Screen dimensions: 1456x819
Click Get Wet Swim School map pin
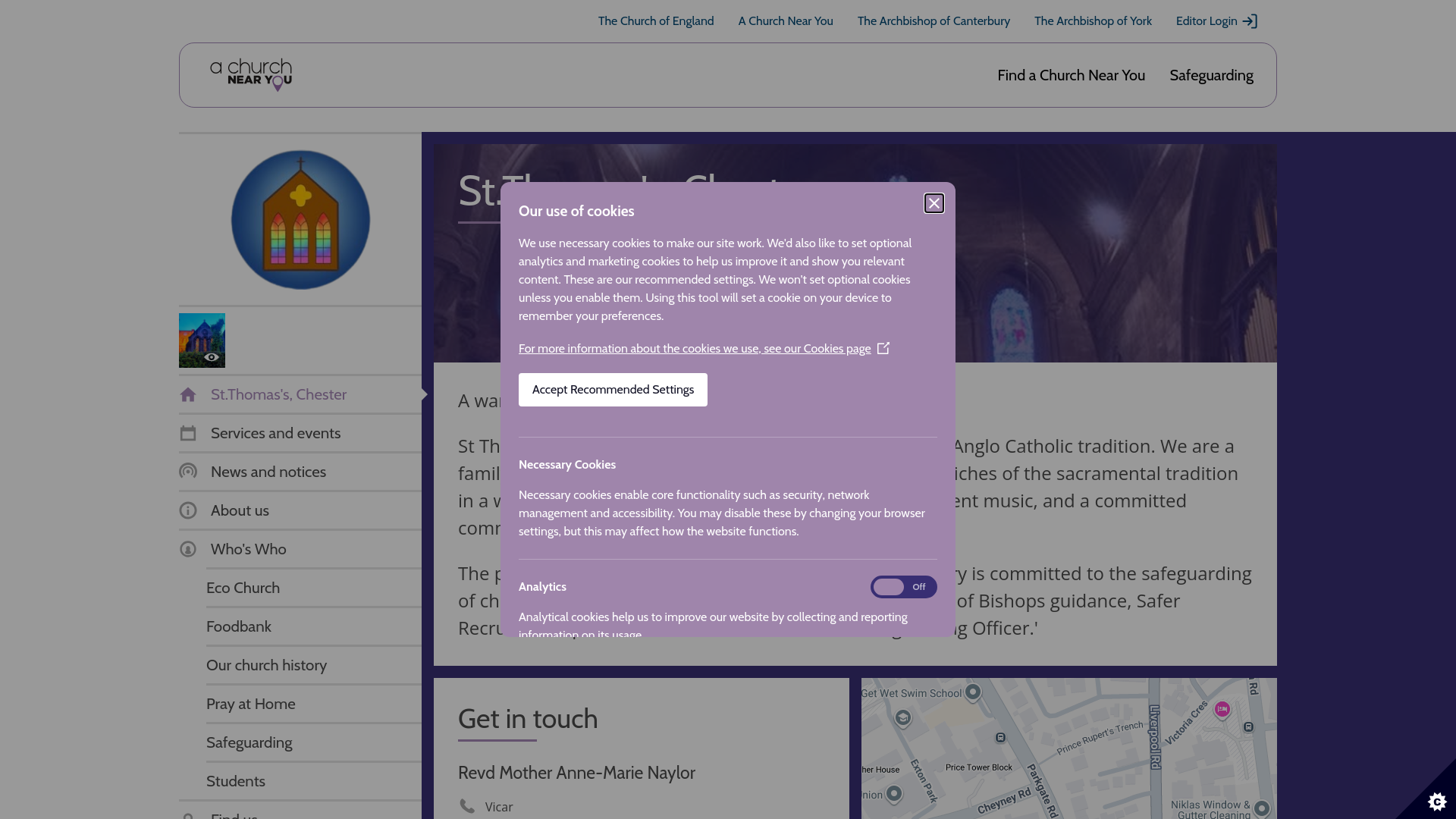(973, 691)
